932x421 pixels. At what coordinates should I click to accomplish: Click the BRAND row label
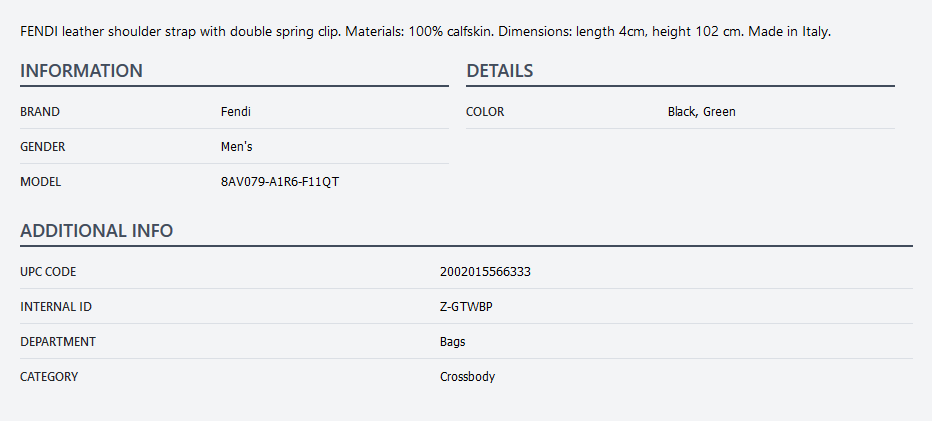pos(40,112)
